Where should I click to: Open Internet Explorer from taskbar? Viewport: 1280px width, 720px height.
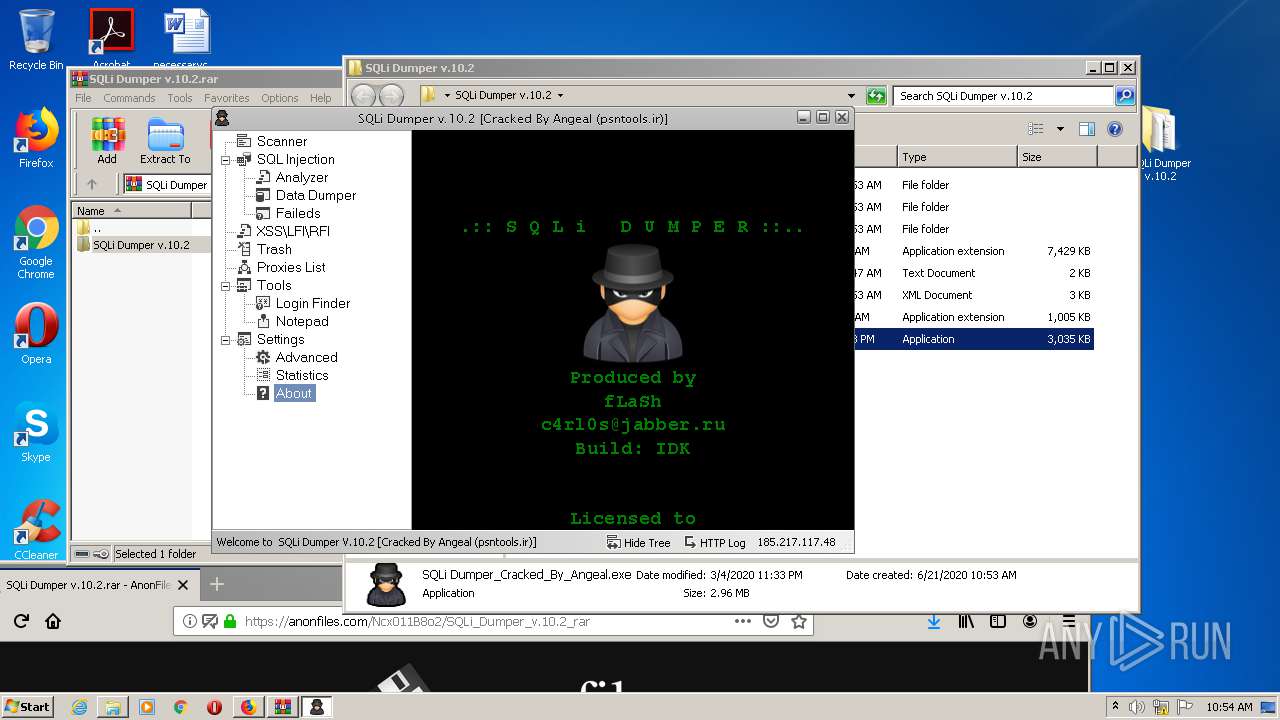[79, 706]
